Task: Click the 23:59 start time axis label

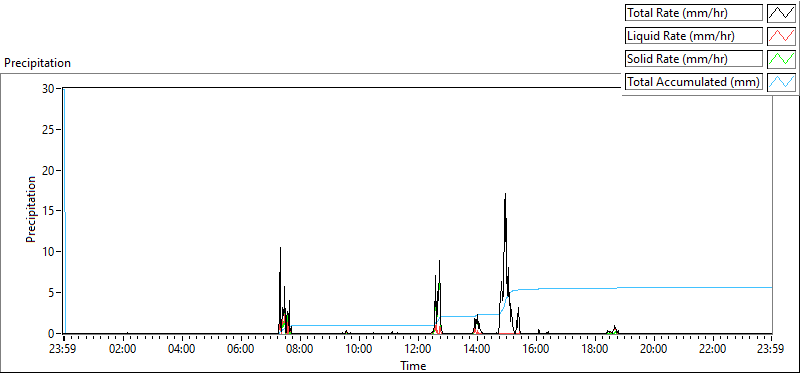Action: tap(64, 349)
